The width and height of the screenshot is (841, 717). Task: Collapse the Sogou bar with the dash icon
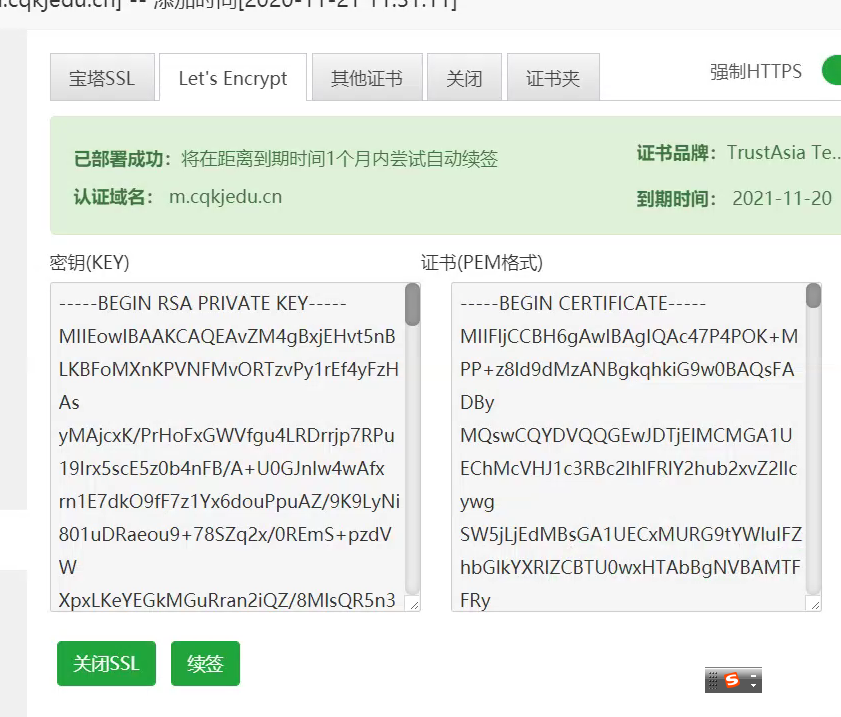[754, 675]
